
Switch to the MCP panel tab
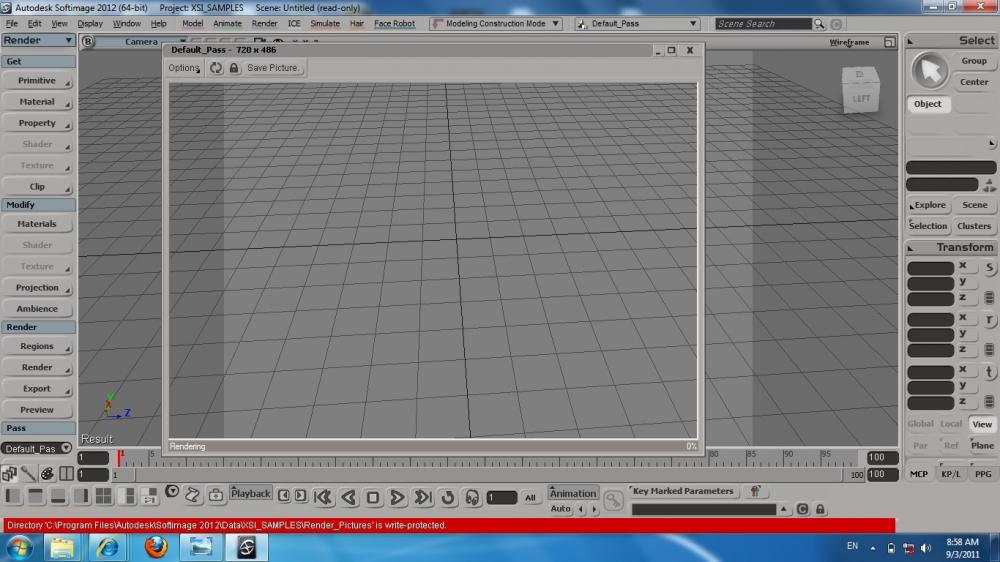click(919, 474)
